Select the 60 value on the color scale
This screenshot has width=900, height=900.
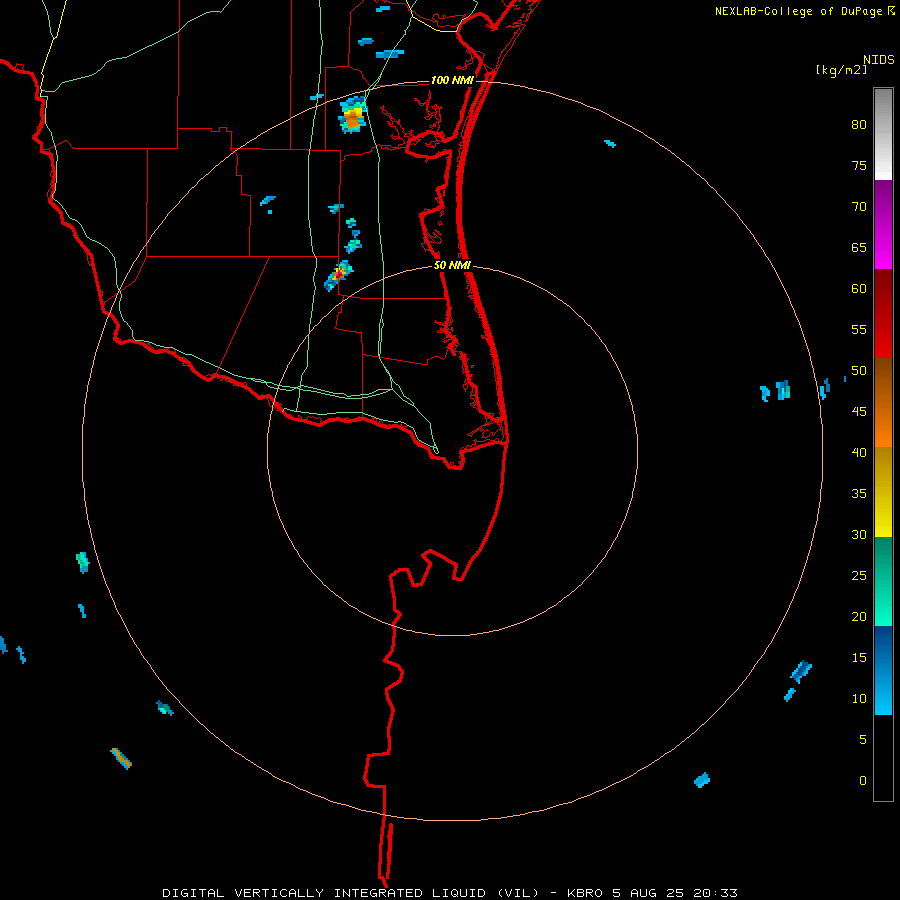(859, 289)
